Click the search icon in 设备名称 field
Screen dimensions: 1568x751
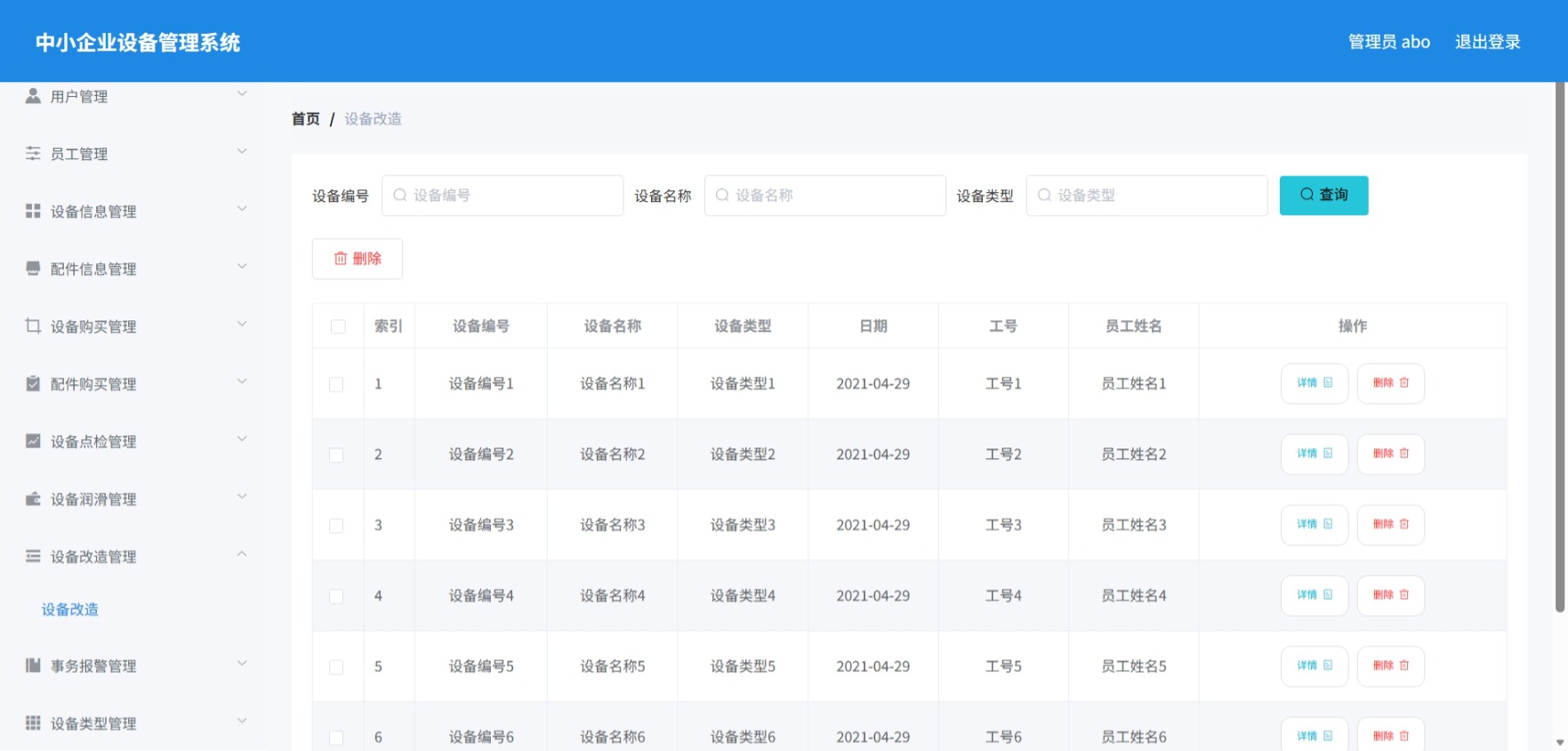tap(722, 195)
